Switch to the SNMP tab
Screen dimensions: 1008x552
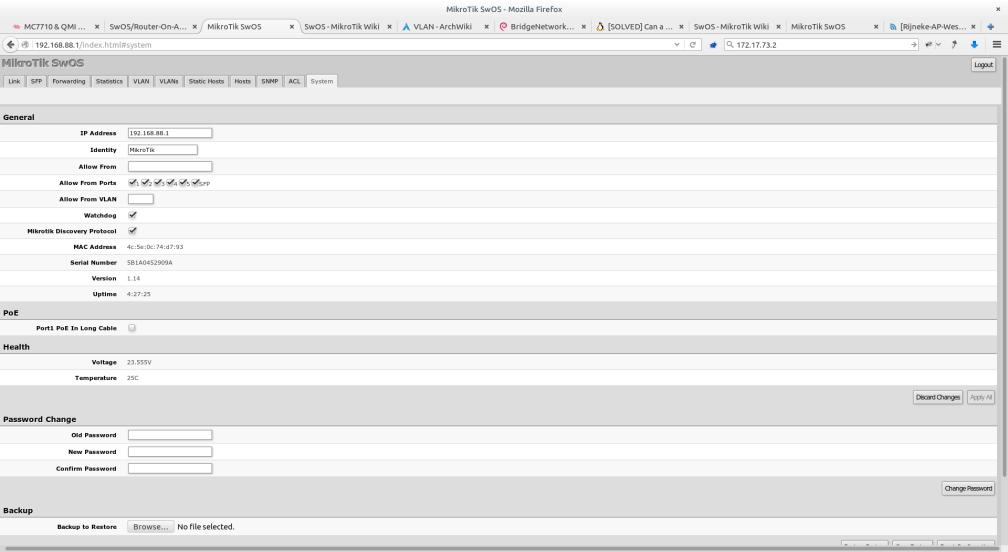click(270, 81)
